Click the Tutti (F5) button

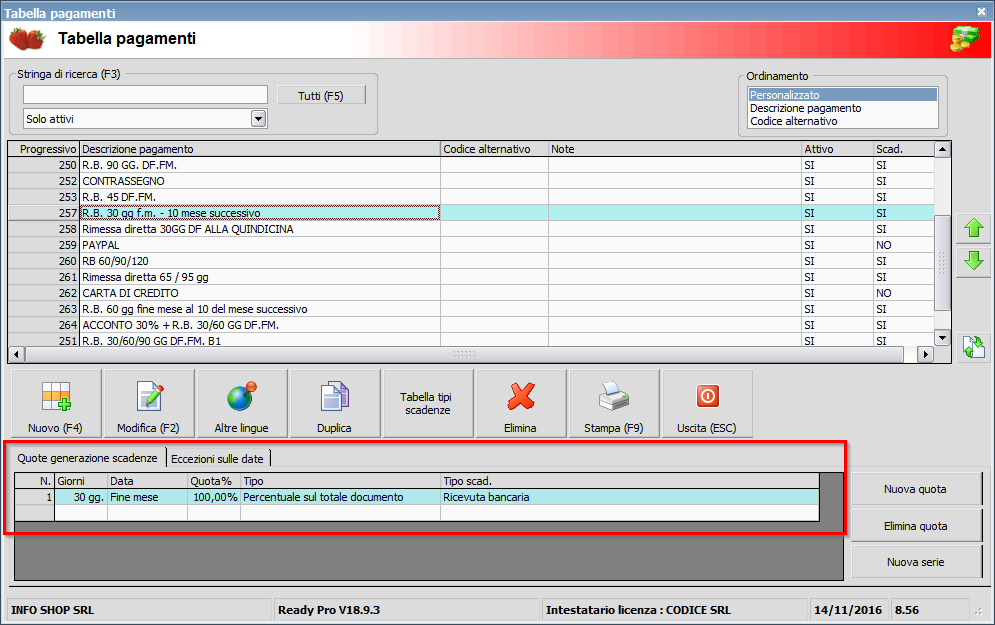321,96
